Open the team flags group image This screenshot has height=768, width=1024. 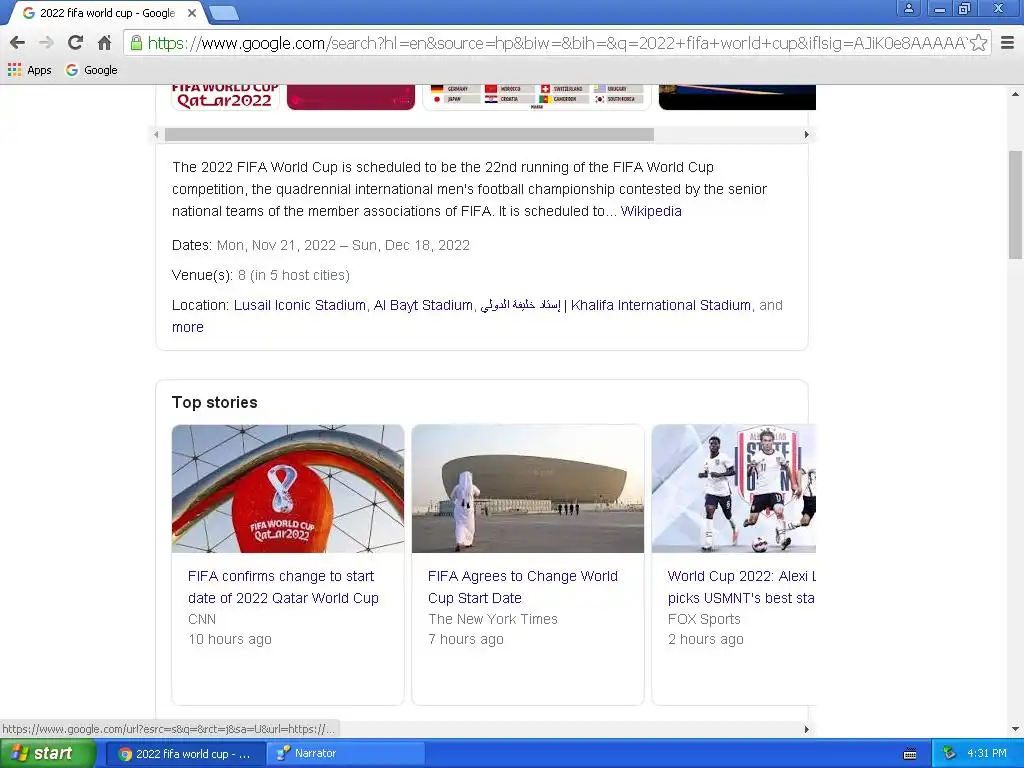tap(537, 97)
